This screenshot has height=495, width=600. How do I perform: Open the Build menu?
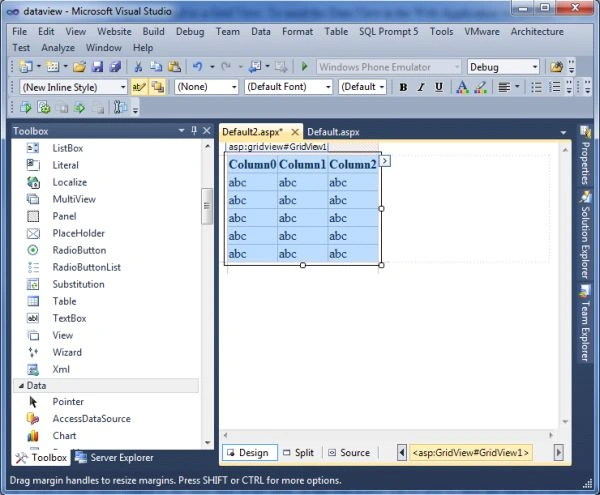(x=153, y=31)
